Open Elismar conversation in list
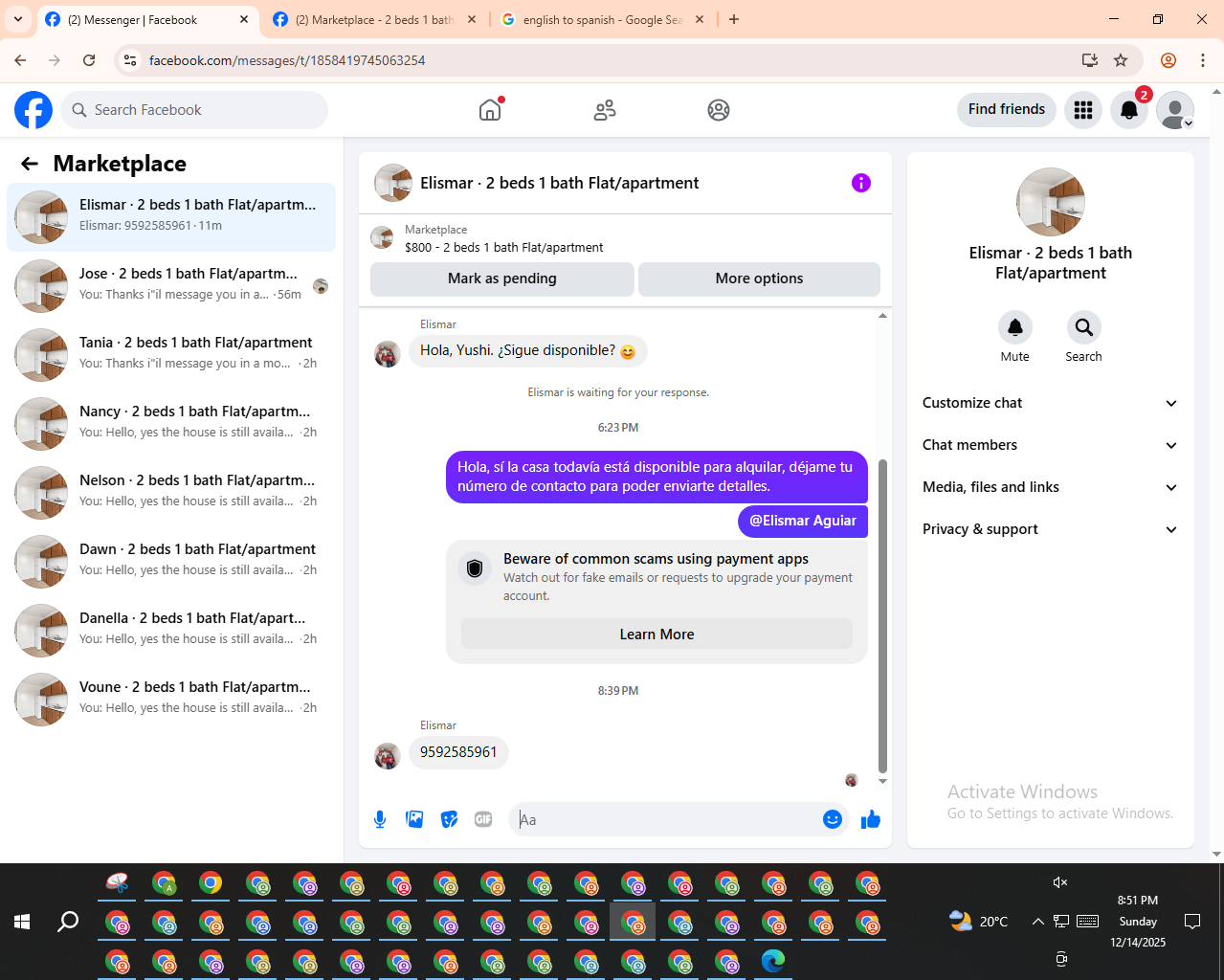This screenshot has height=980, width=1224. click(171, 217)
